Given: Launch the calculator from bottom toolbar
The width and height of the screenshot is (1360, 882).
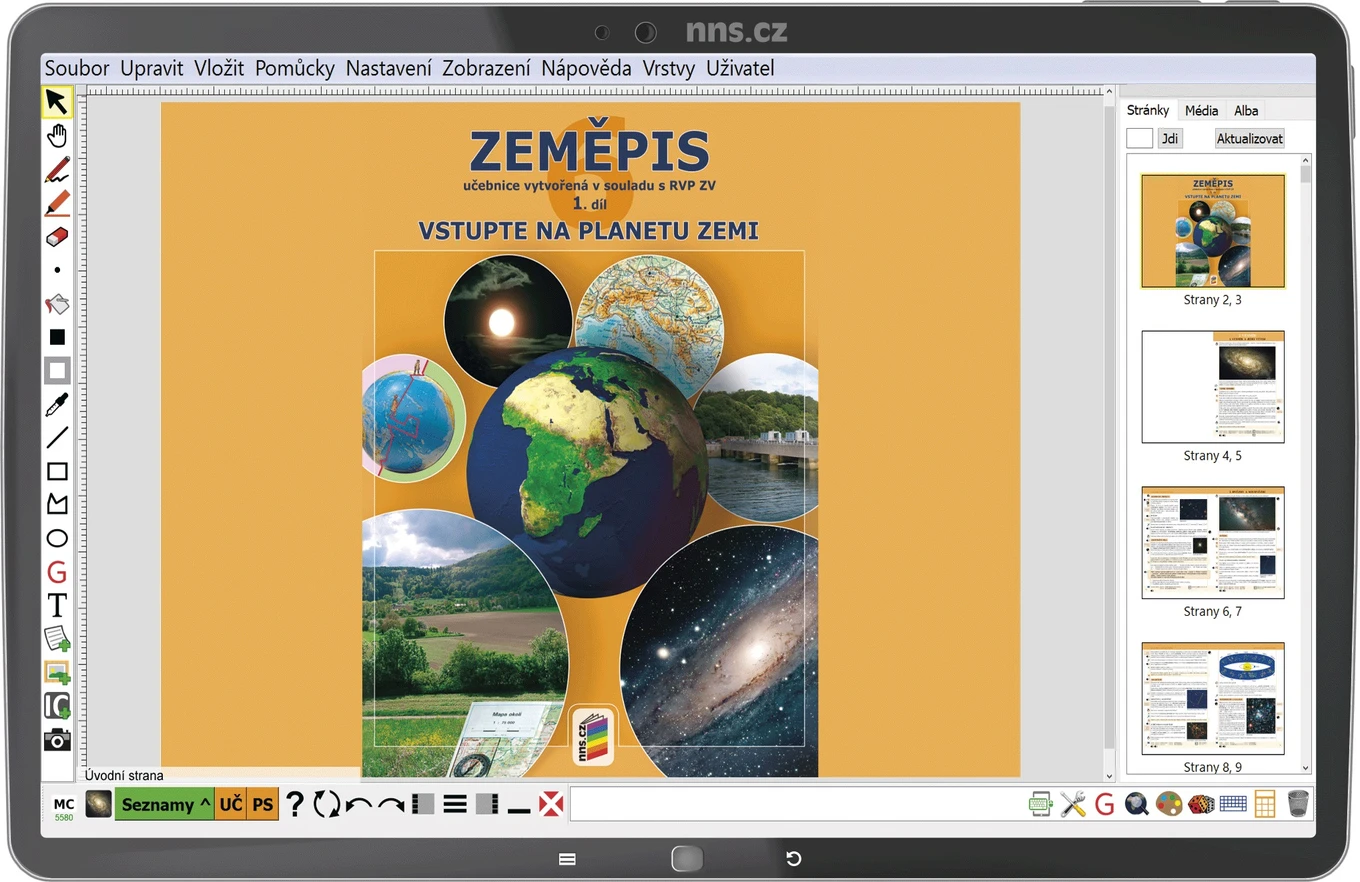Looking at the screenshot, I should [1265, 804].
